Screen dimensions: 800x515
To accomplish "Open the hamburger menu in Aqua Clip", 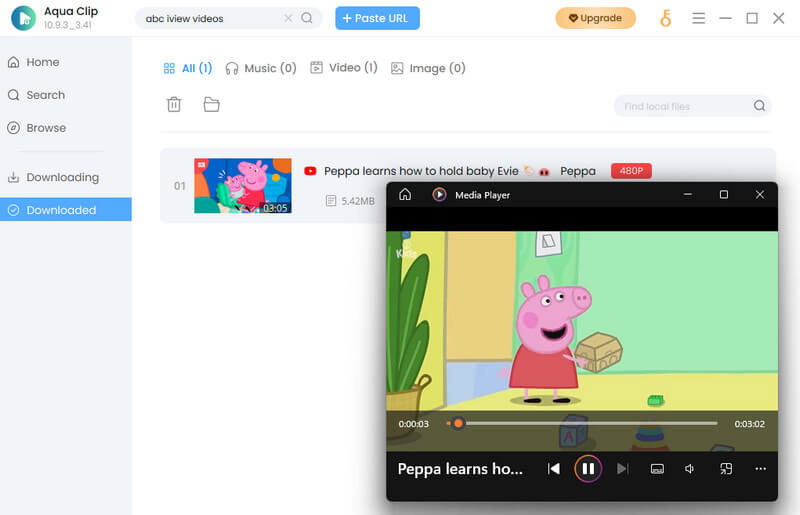I will pyautogui.click(x=698, y=18).
